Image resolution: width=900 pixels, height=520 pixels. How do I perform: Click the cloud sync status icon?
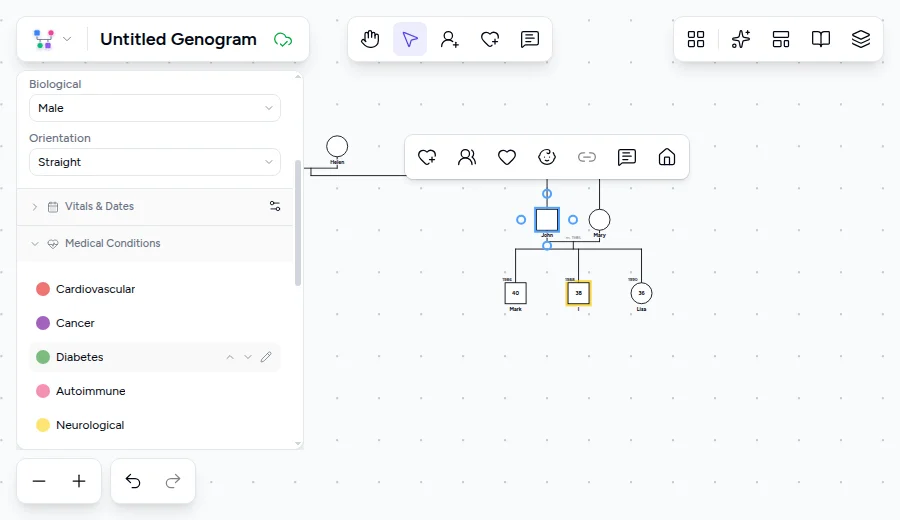pyautogui.click(x=283, y=40)
